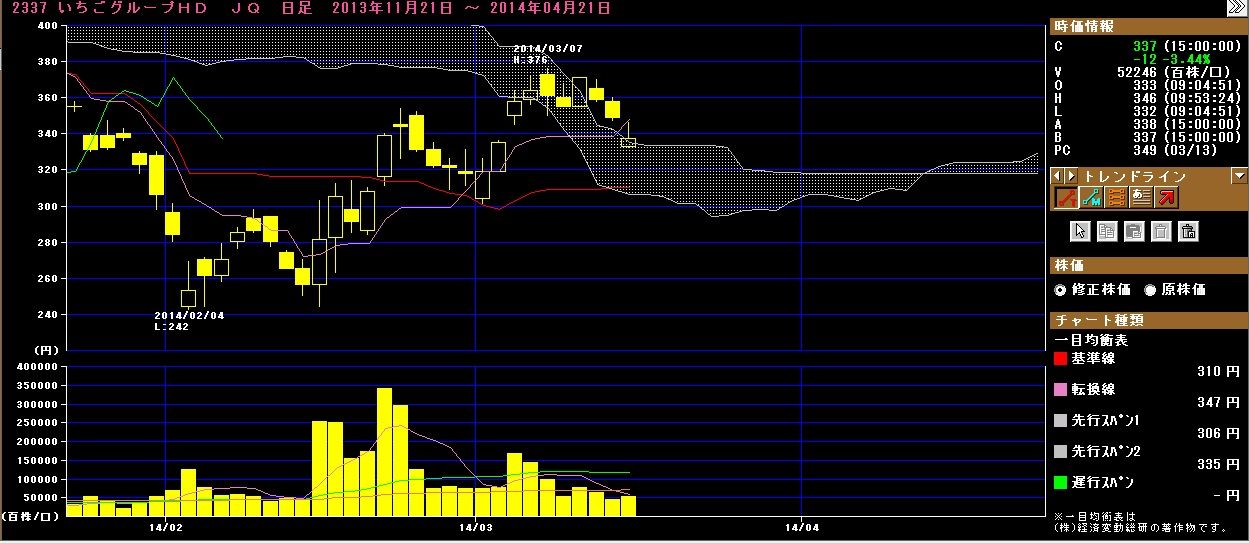Click the gray 先行スパン1 color swatch

point(1061,420)
